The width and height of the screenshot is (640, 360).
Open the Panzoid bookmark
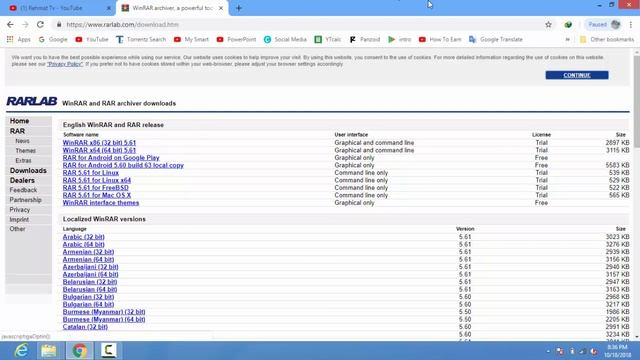pos(364,39)
